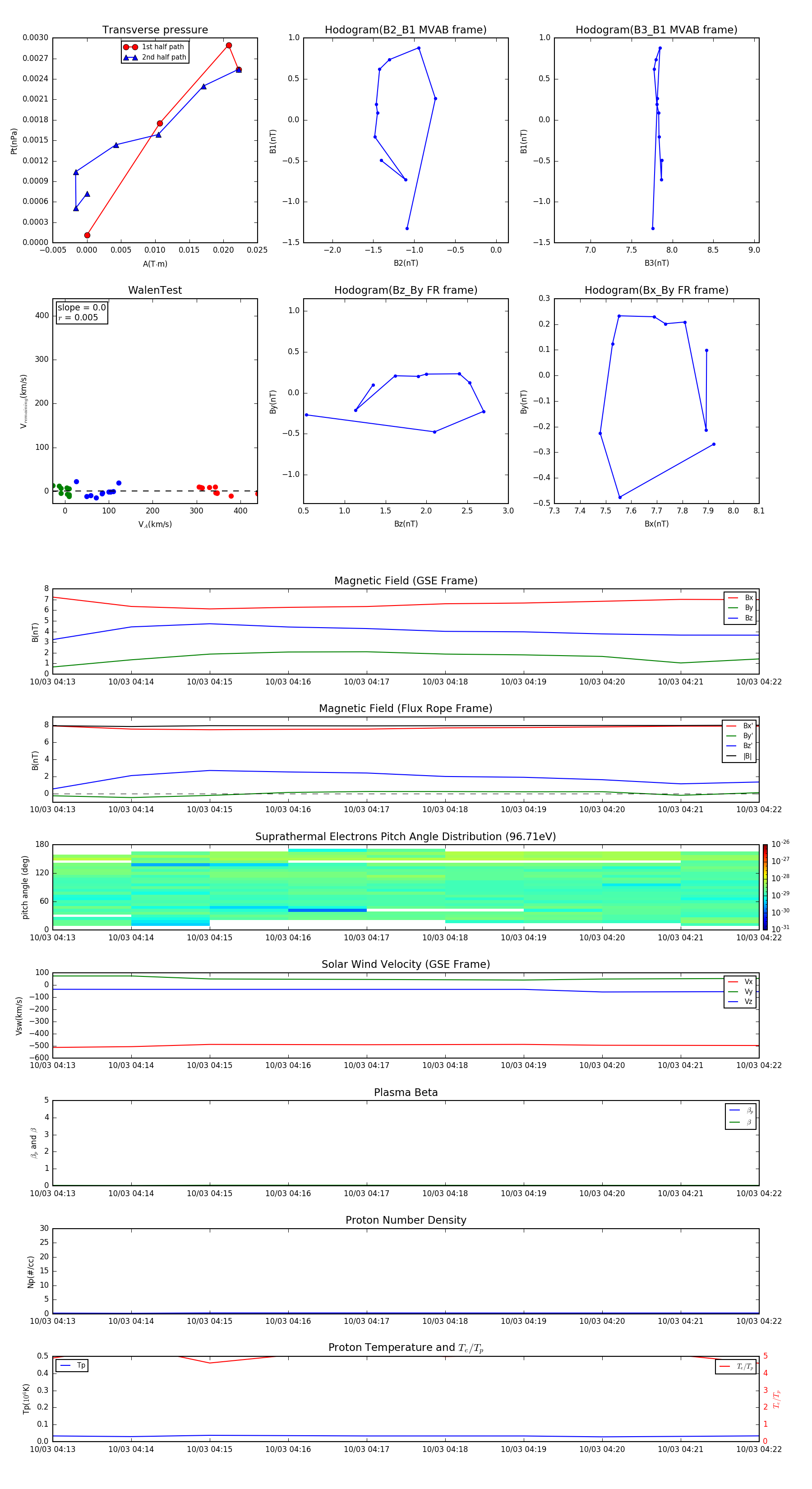Click 'Hodogram(Bz_By FR frame)' title
Image resolution: width=812 pixels, height=1489 pixels.
406,290
